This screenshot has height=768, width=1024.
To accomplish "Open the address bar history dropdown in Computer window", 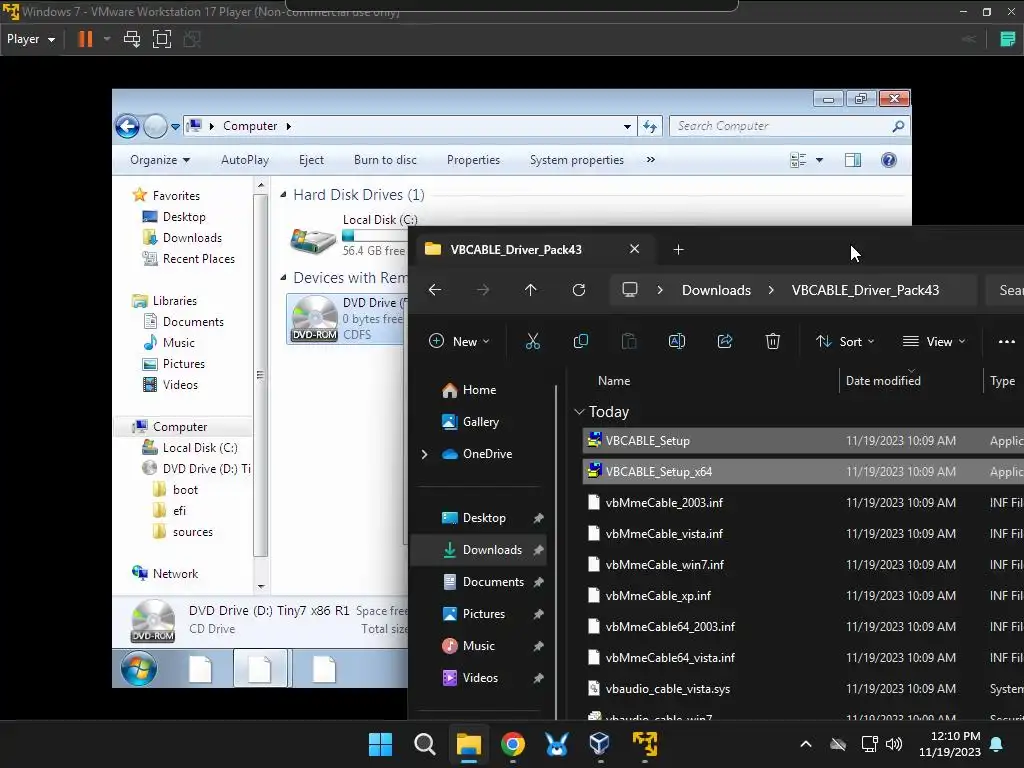I will [x=627, y=127].
